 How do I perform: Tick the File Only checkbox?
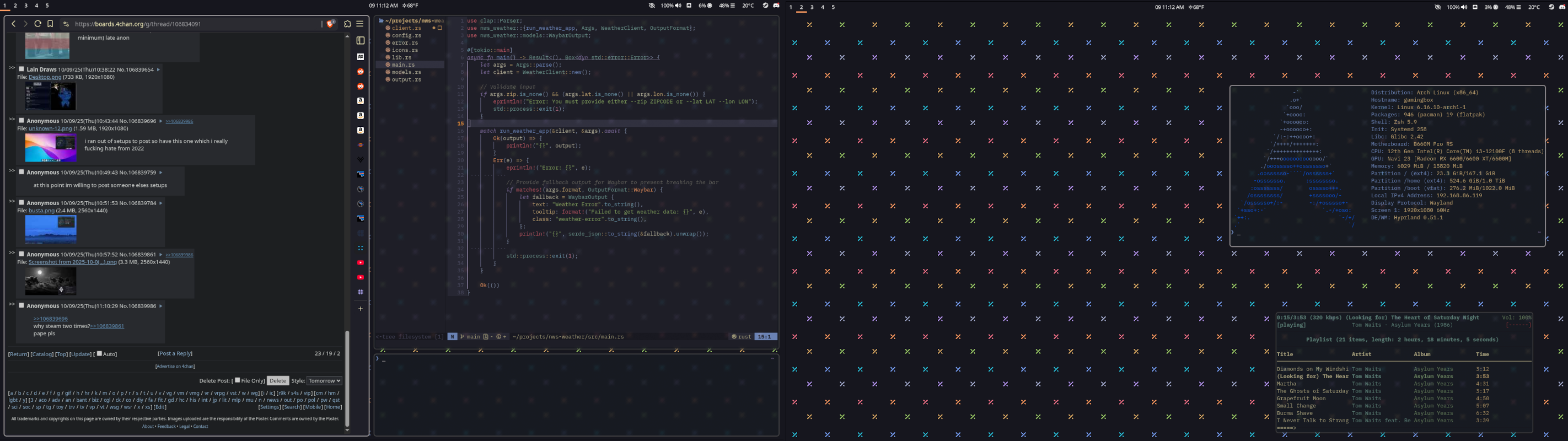(x=238, y=380)
